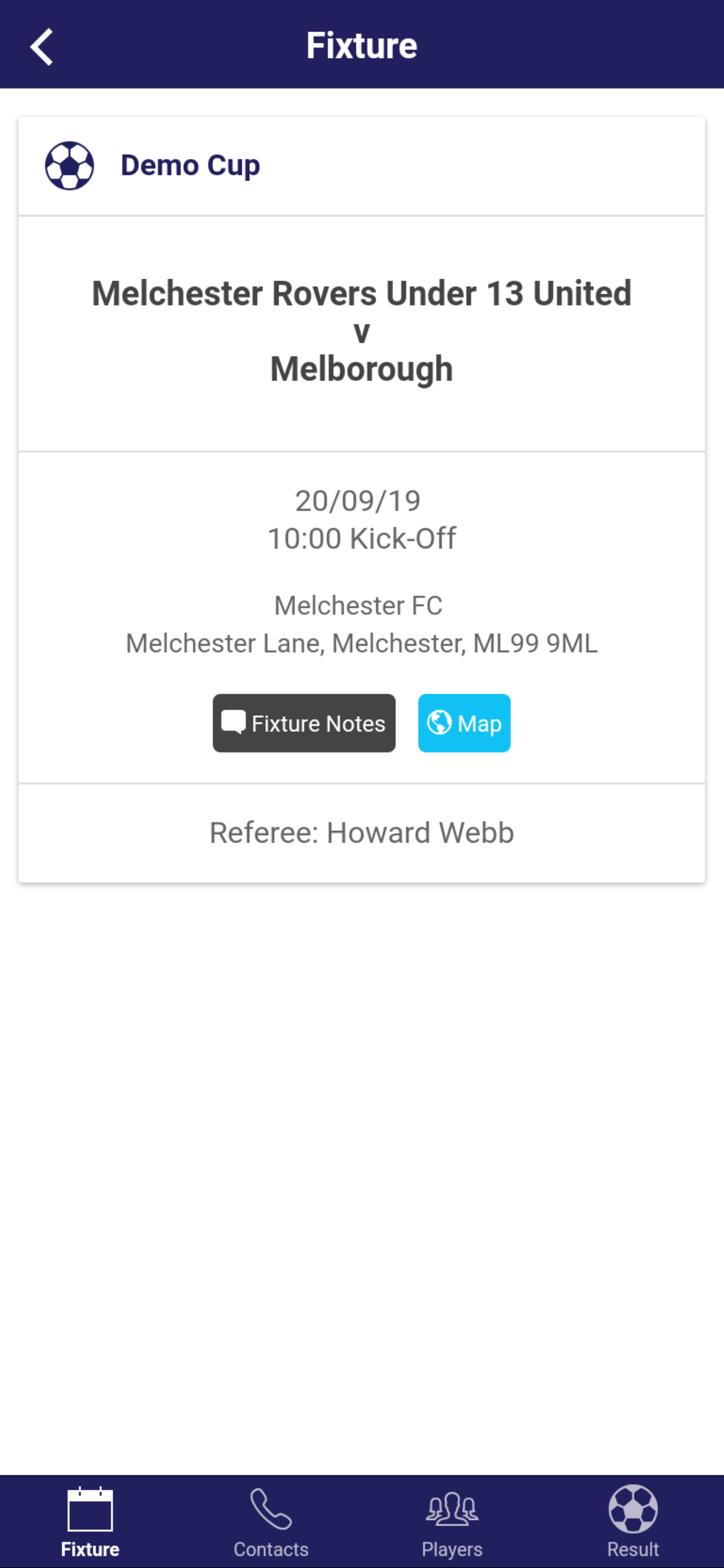
Task: Open the Demo Cup competition title
Action: point(191,165)
